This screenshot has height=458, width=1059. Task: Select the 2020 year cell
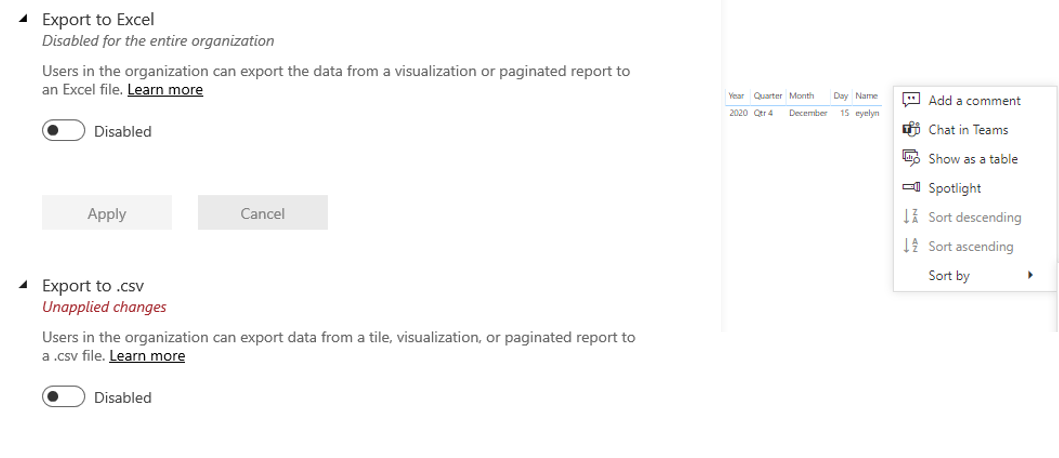(738, 113)
